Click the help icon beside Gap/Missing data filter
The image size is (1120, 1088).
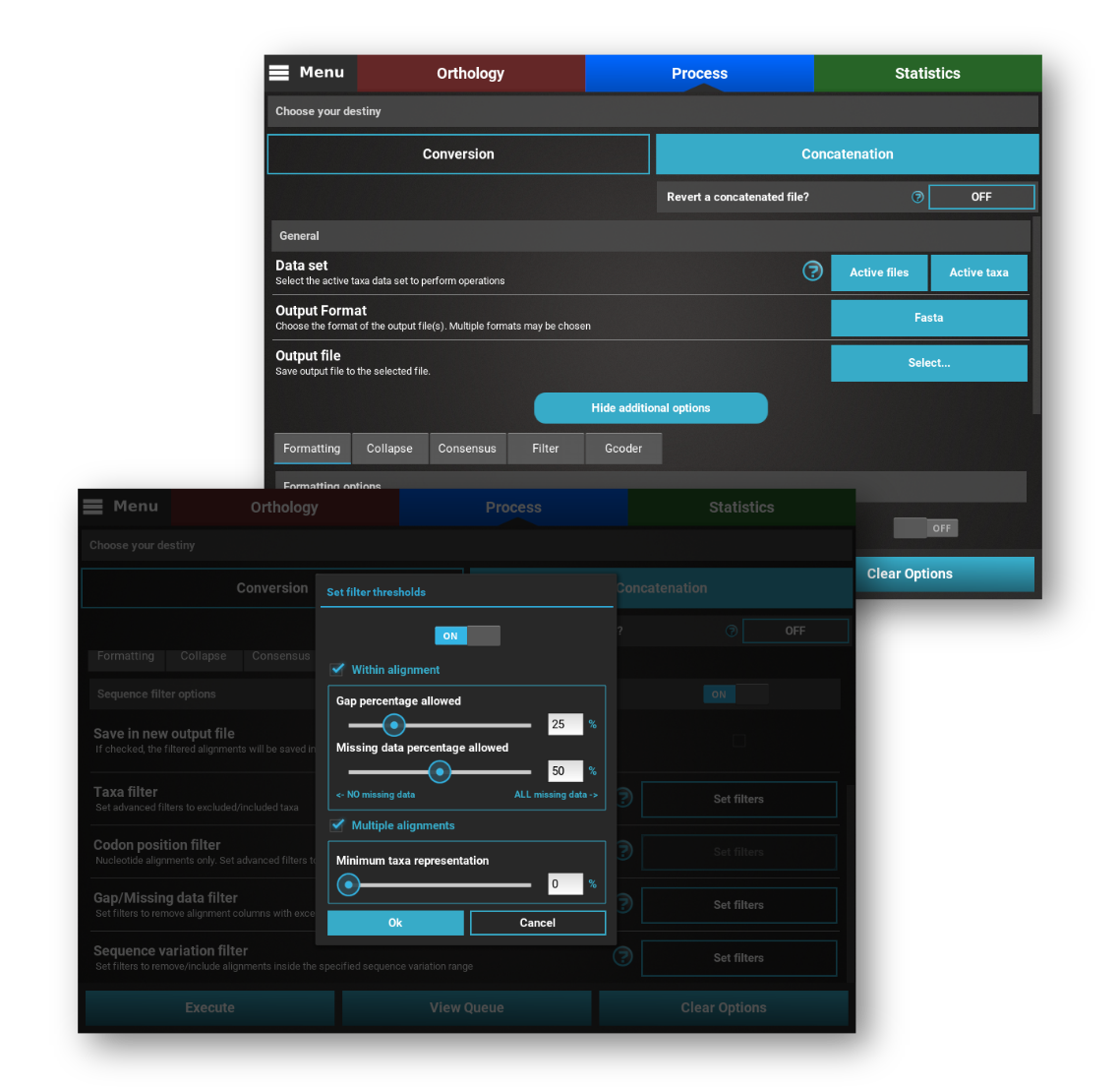tap(622, 905)
